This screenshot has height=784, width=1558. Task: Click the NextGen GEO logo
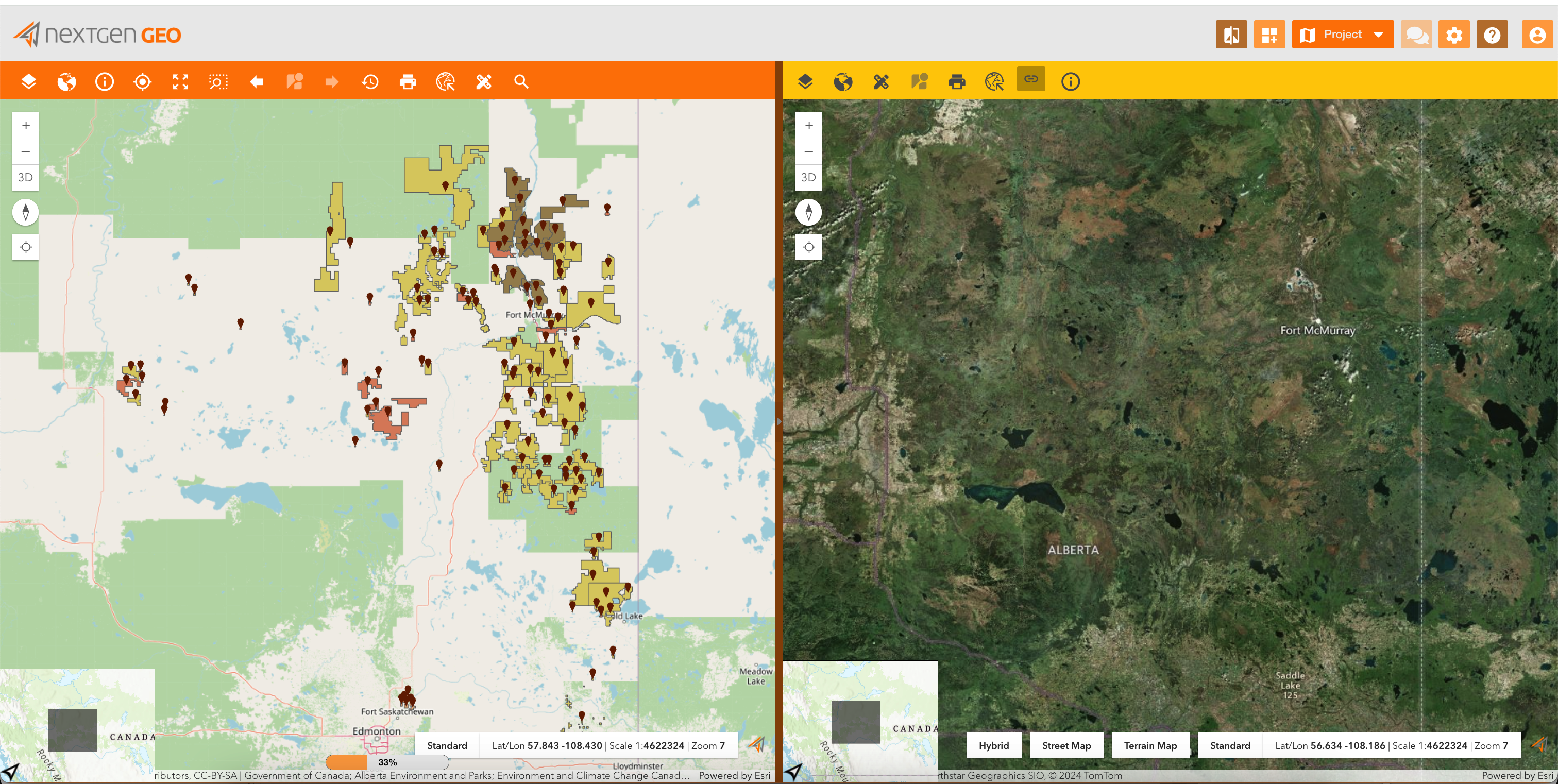(x=97, y=35)
